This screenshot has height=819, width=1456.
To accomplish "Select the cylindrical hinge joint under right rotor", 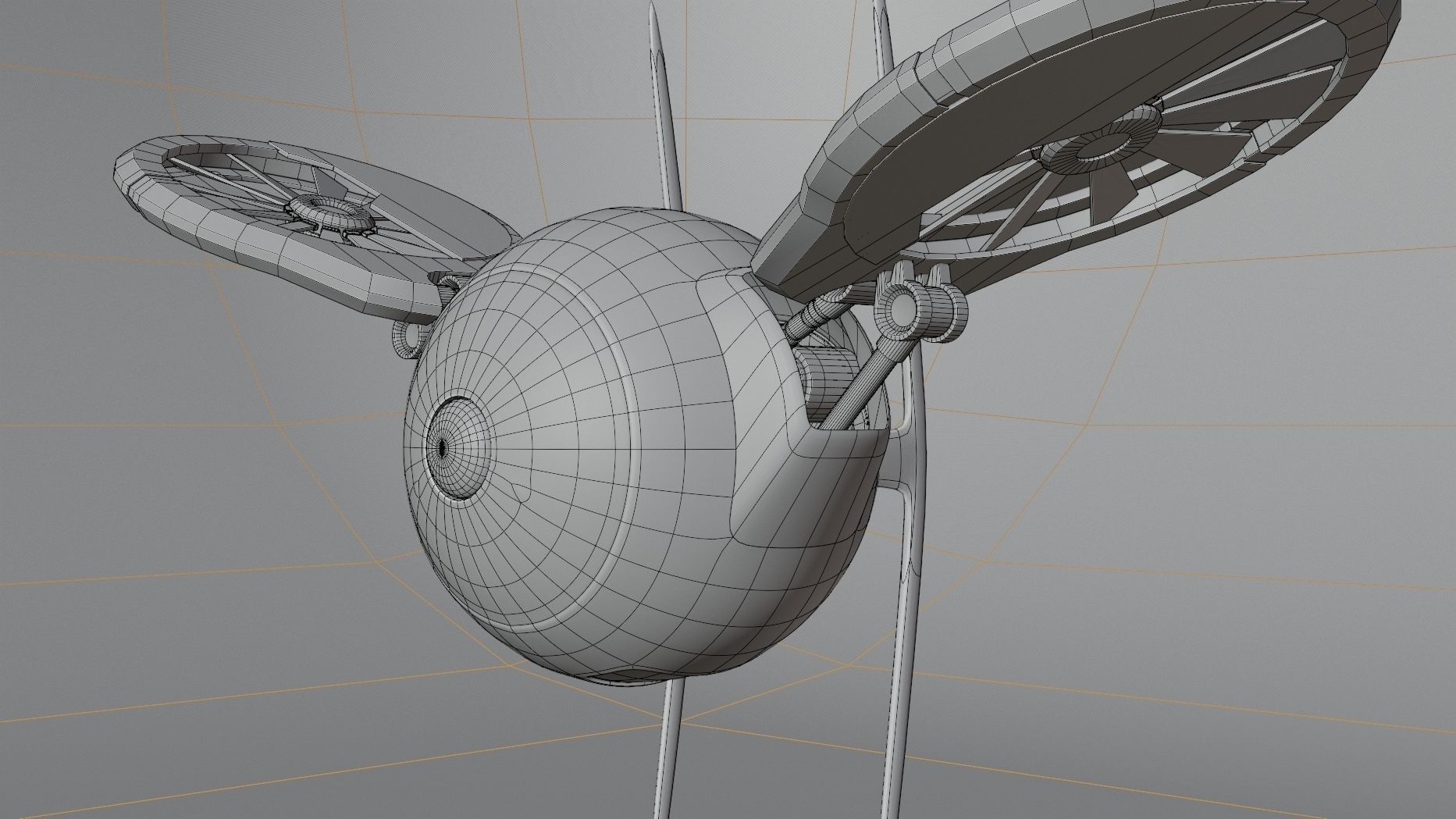I will [x=923, y=311].
